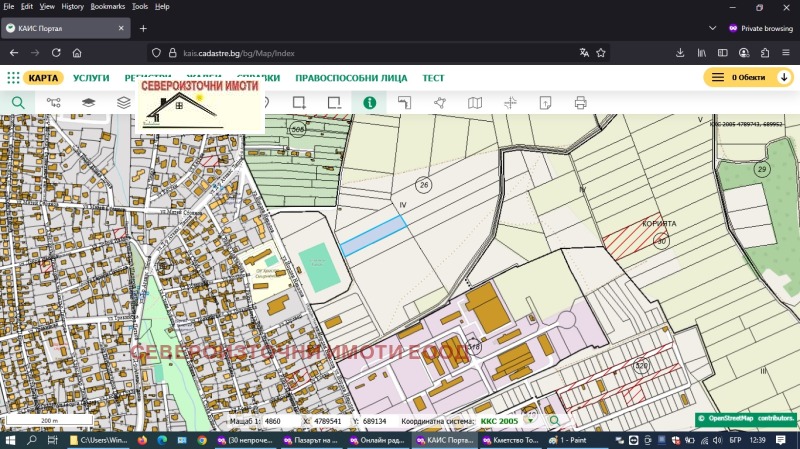Open Chrome from the taskbar
800x449 pixels.
coord(202,440)
